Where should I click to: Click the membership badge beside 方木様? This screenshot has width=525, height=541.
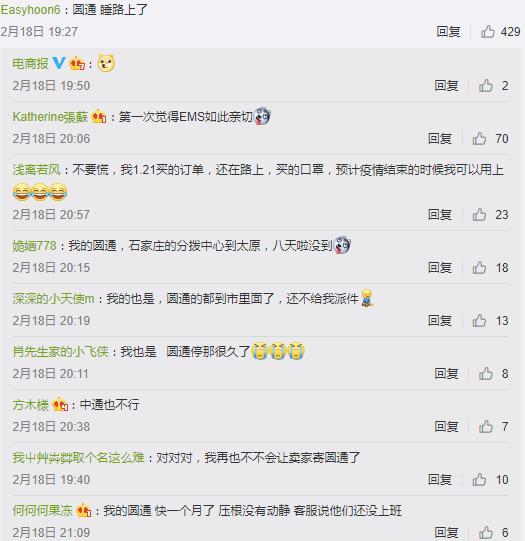pyautogui.click(x=60, y=405)
